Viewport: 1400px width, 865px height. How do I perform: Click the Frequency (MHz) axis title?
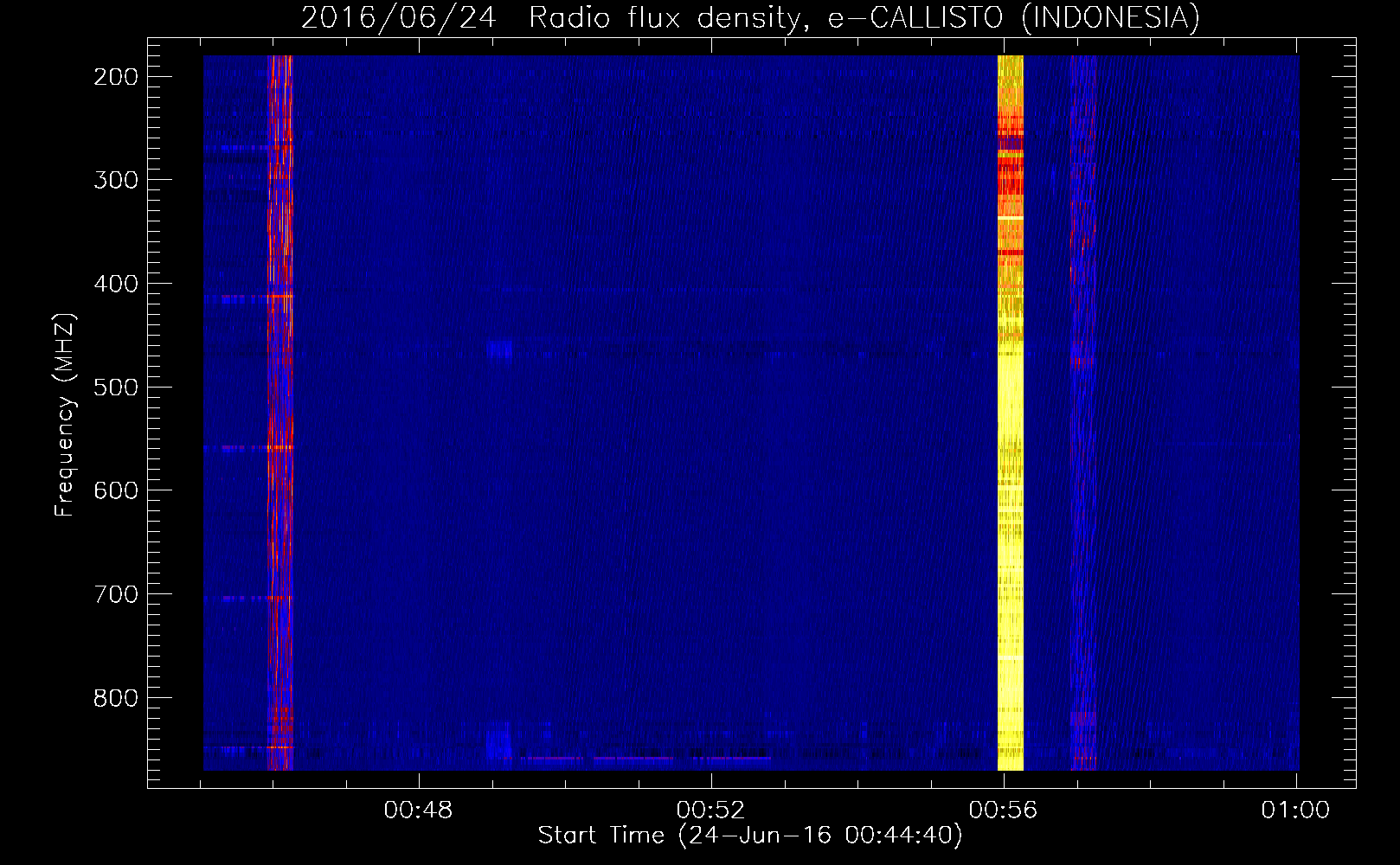point(65,414)
